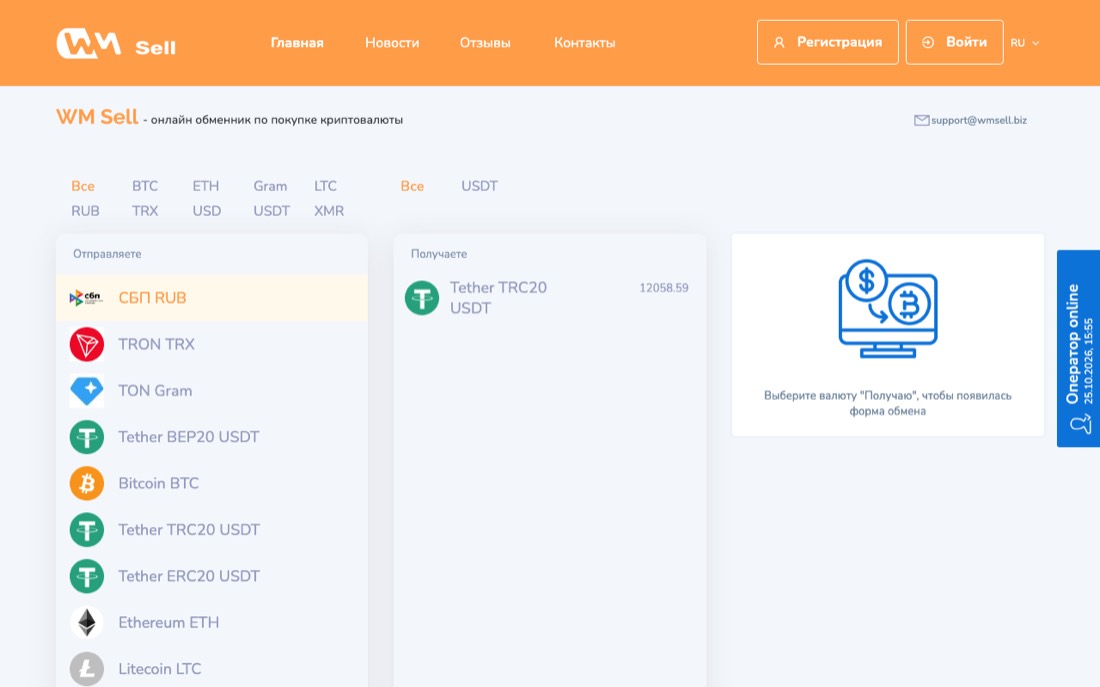1100x687 pixels.
Task: Open the Отзывы menu item
Action: pos(485,43)
